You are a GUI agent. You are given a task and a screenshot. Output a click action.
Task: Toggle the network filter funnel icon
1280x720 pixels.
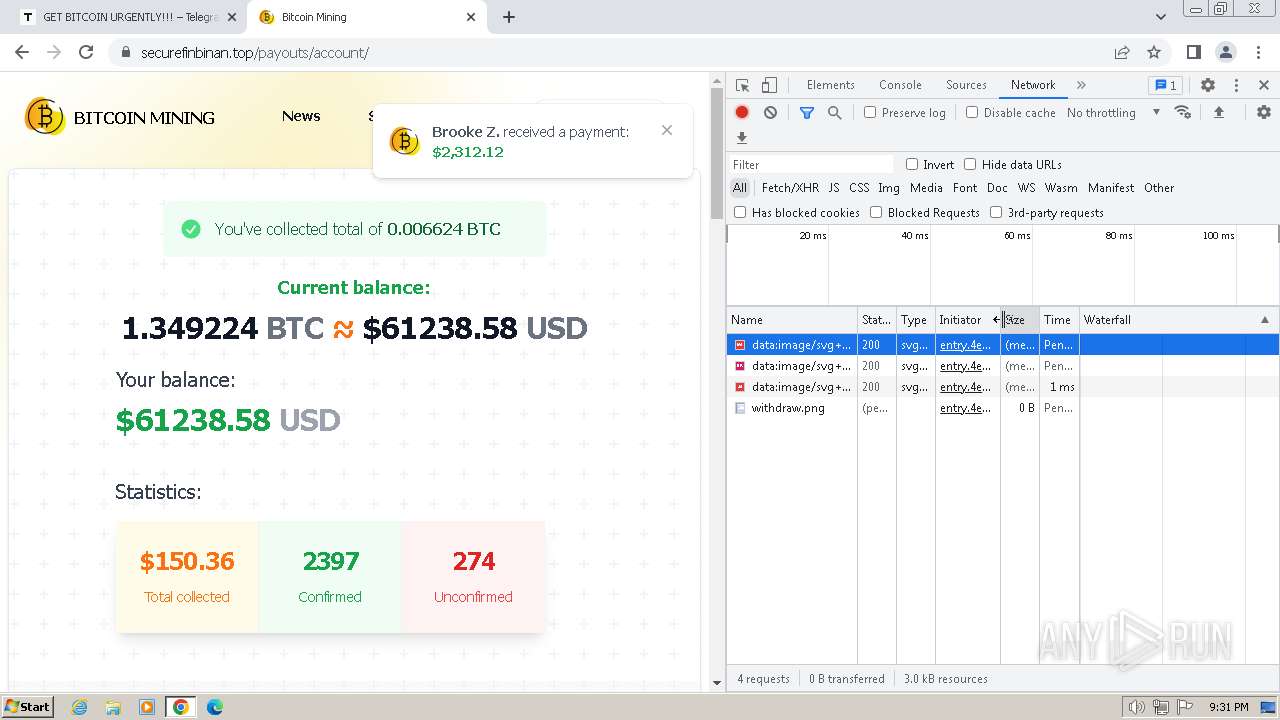807,113
